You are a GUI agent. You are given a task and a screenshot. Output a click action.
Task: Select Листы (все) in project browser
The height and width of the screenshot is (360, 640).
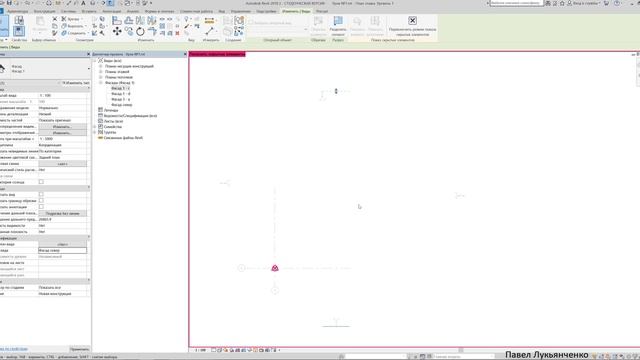(113, 121)
